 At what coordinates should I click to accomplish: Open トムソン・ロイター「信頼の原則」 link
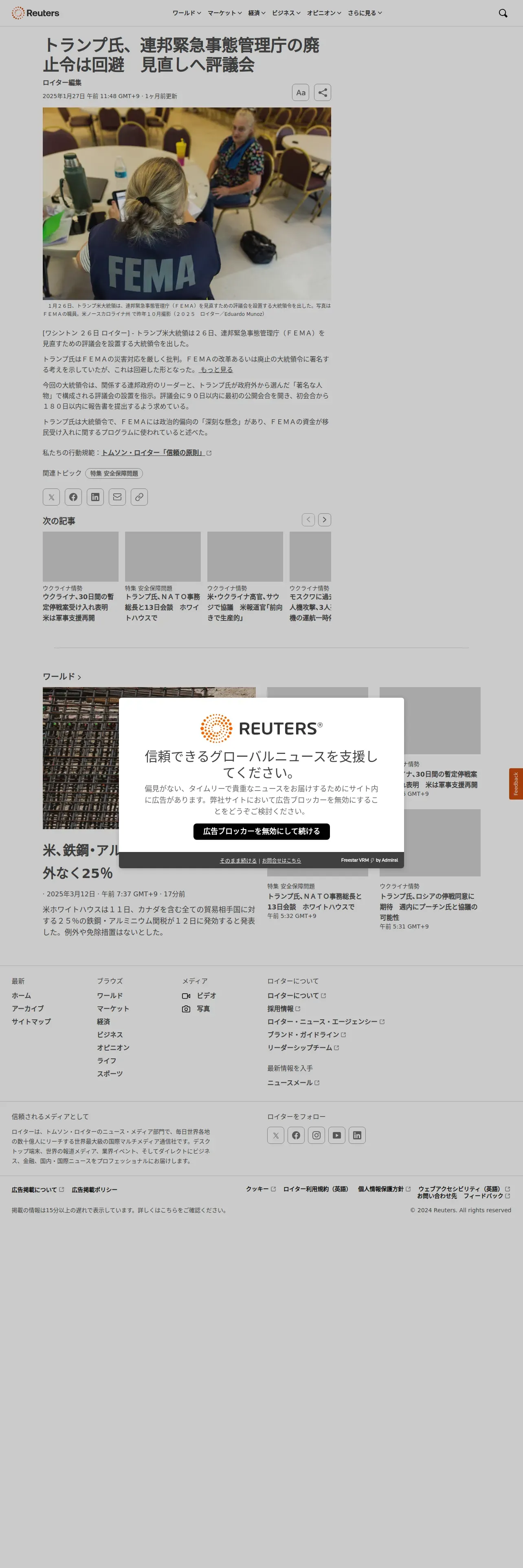[156, 453]
